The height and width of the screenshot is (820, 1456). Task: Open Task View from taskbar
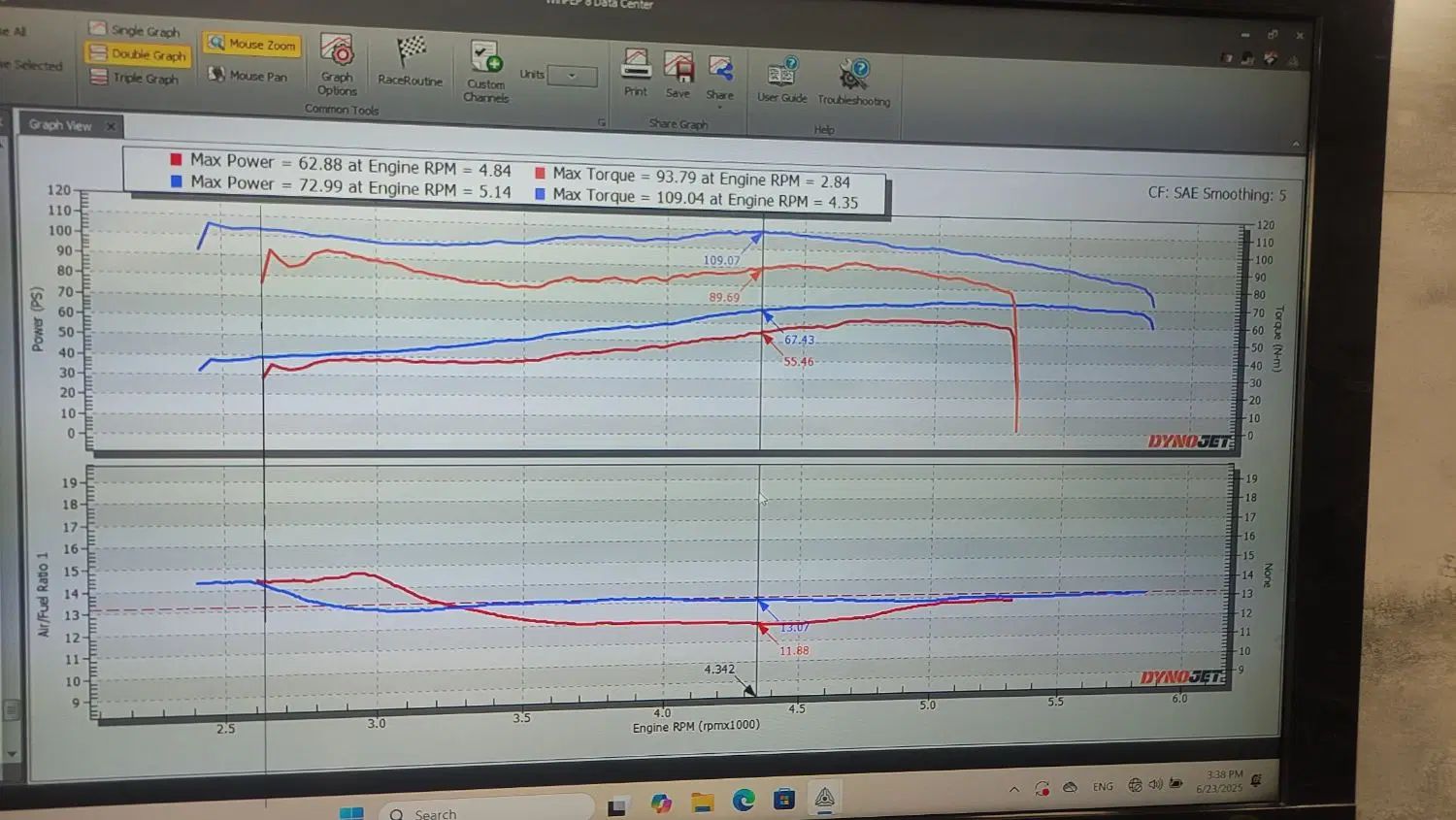(617, 806)
